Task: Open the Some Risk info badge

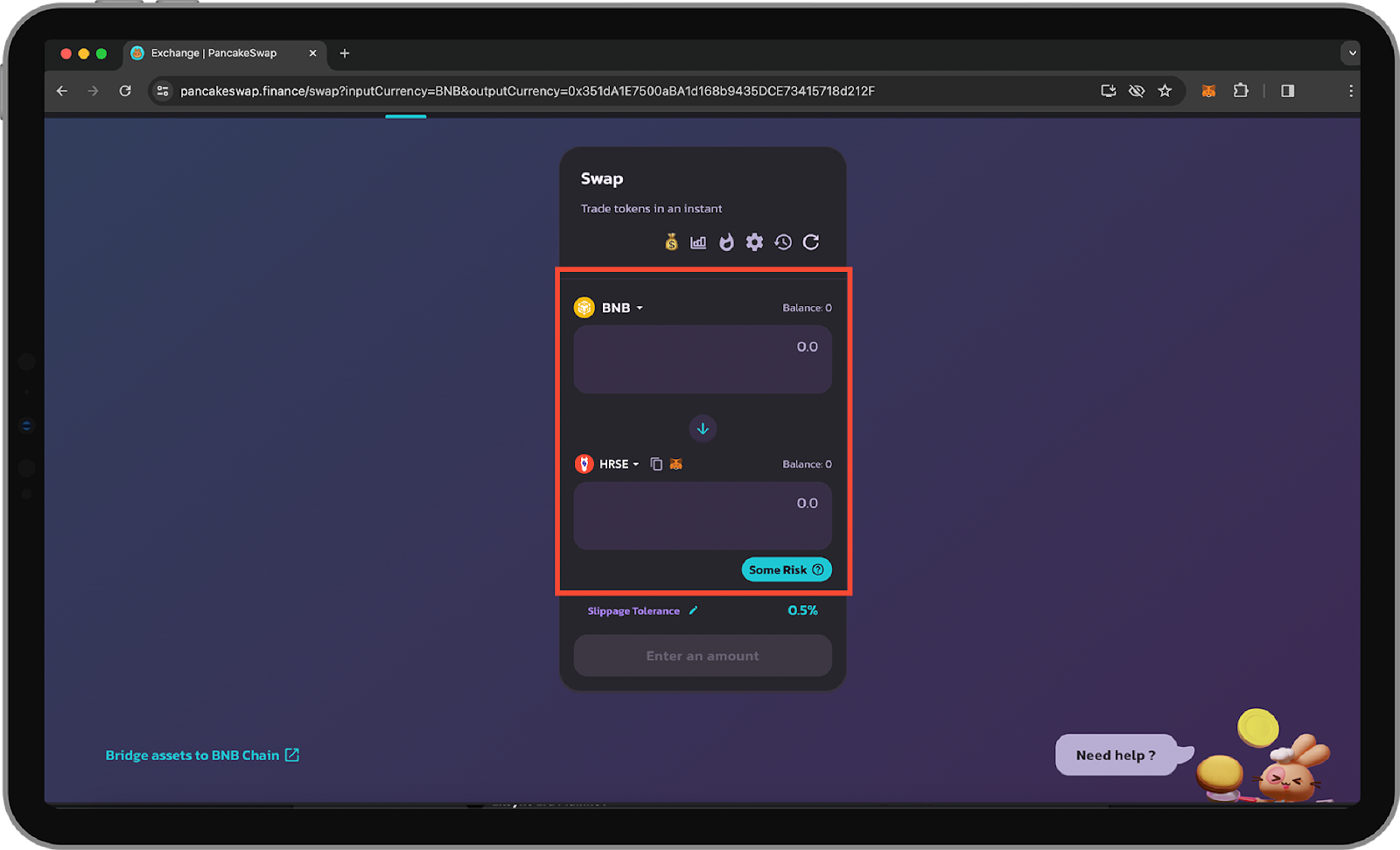Action: tap(787, 569)
